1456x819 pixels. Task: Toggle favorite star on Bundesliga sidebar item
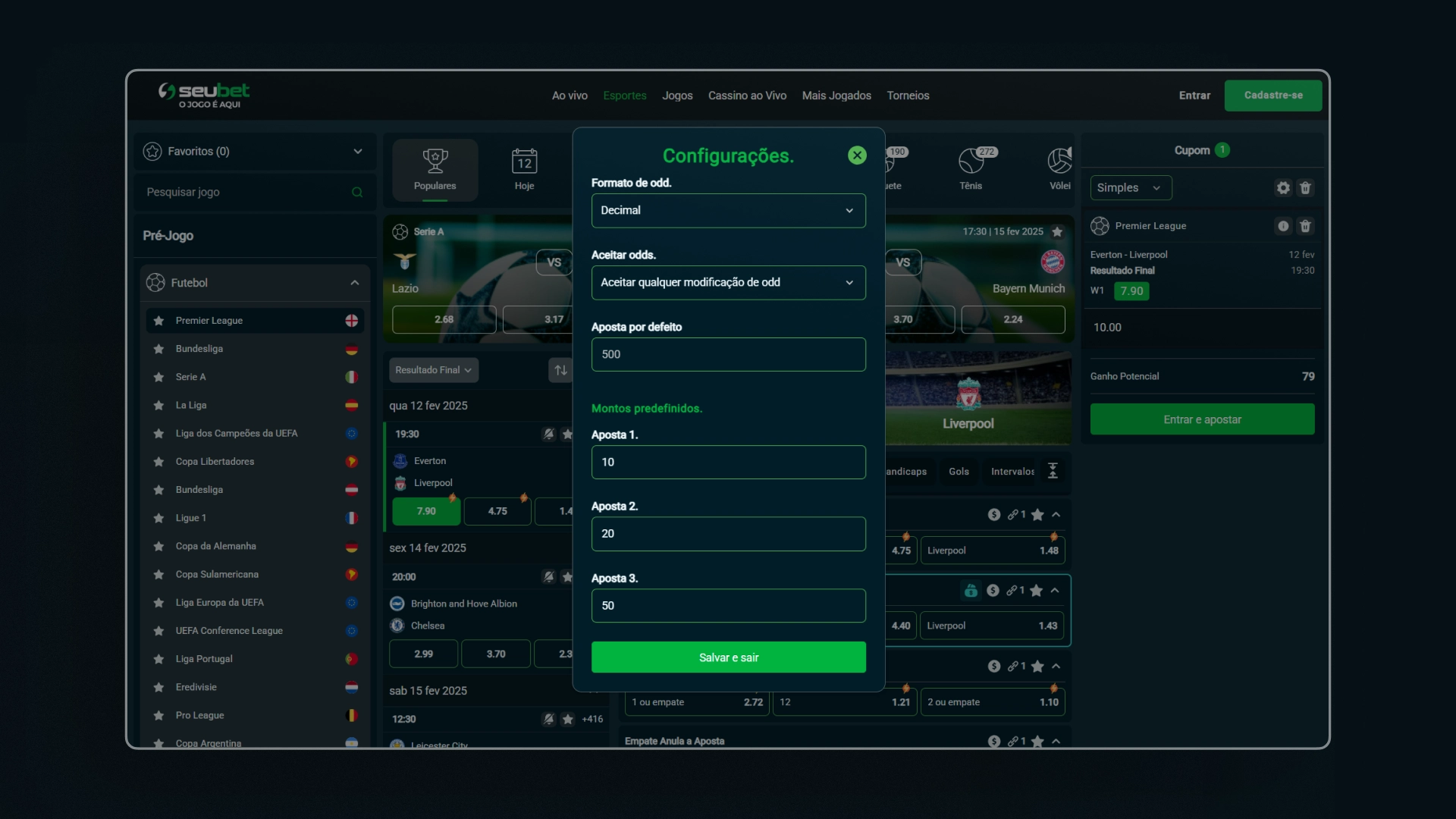tap(158, 348)
